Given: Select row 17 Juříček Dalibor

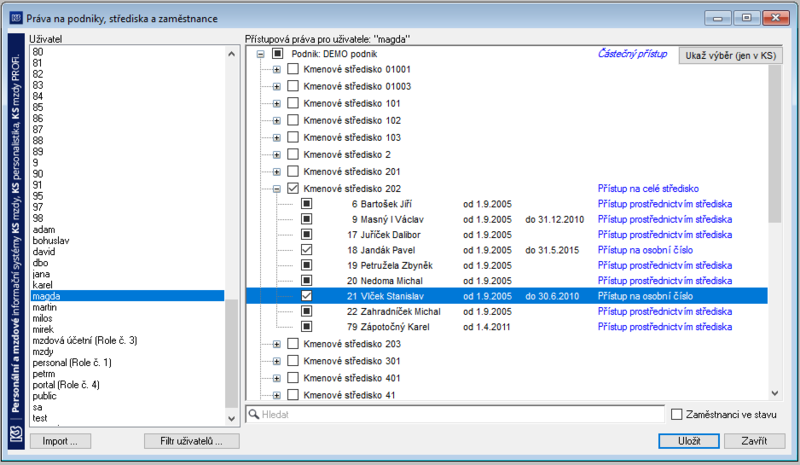Looking at the screenshot, I should 507,235.
